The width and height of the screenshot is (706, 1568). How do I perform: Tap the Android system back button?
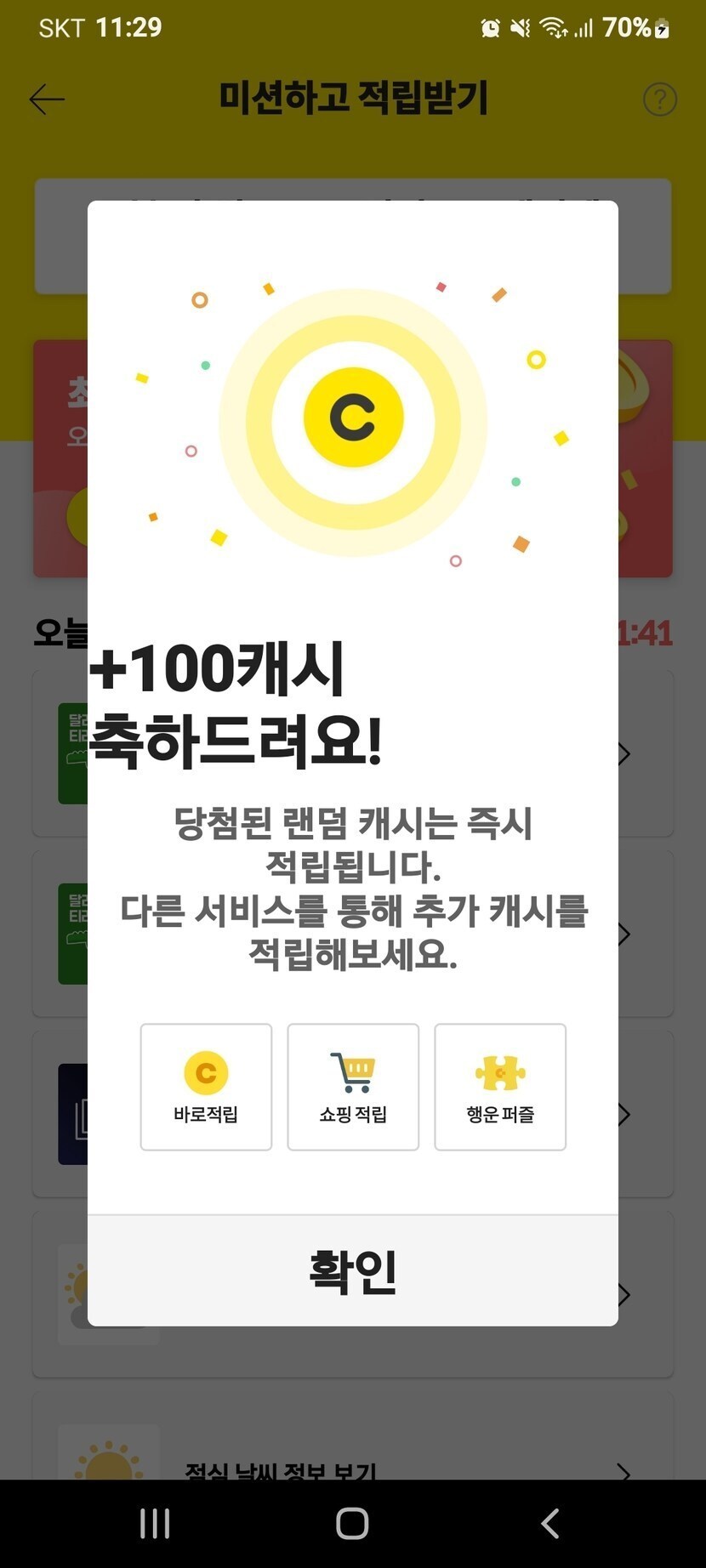point(550,1523)
